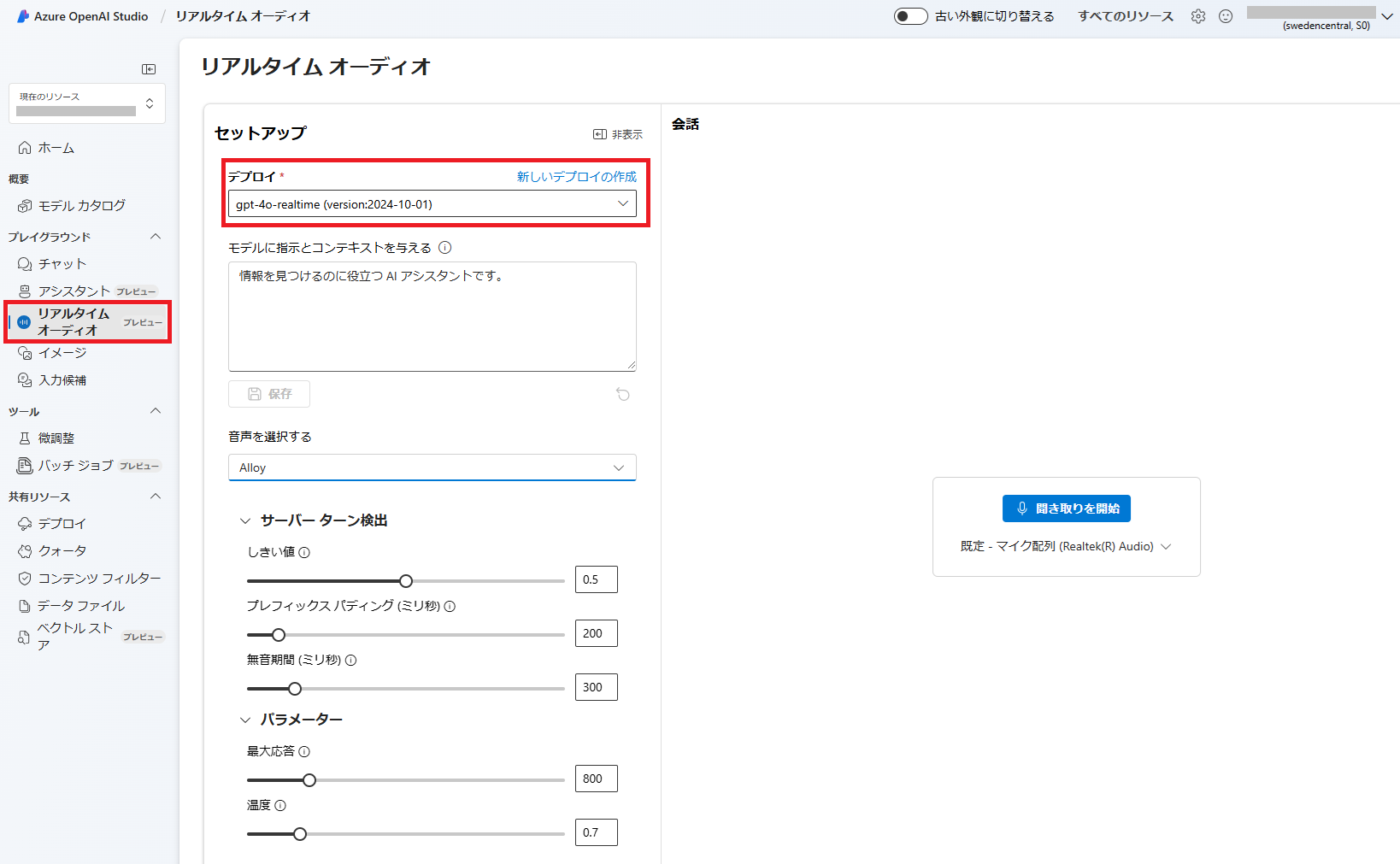1400x864 pixels.
Task: Click the info icon beside 無音期間
Action: 350,660
